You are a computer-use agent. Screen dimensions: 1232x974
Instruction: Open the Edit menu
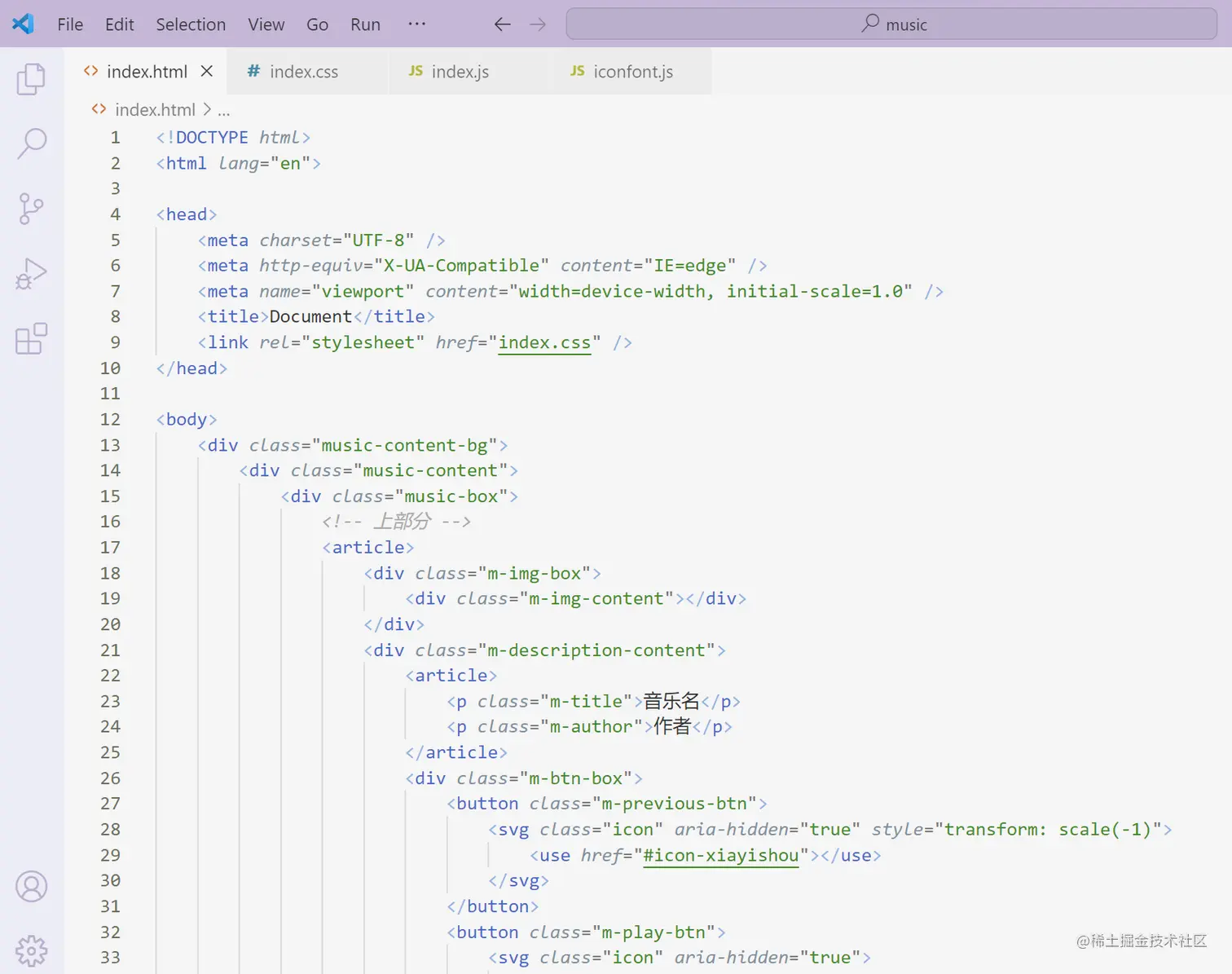(119, 24)
